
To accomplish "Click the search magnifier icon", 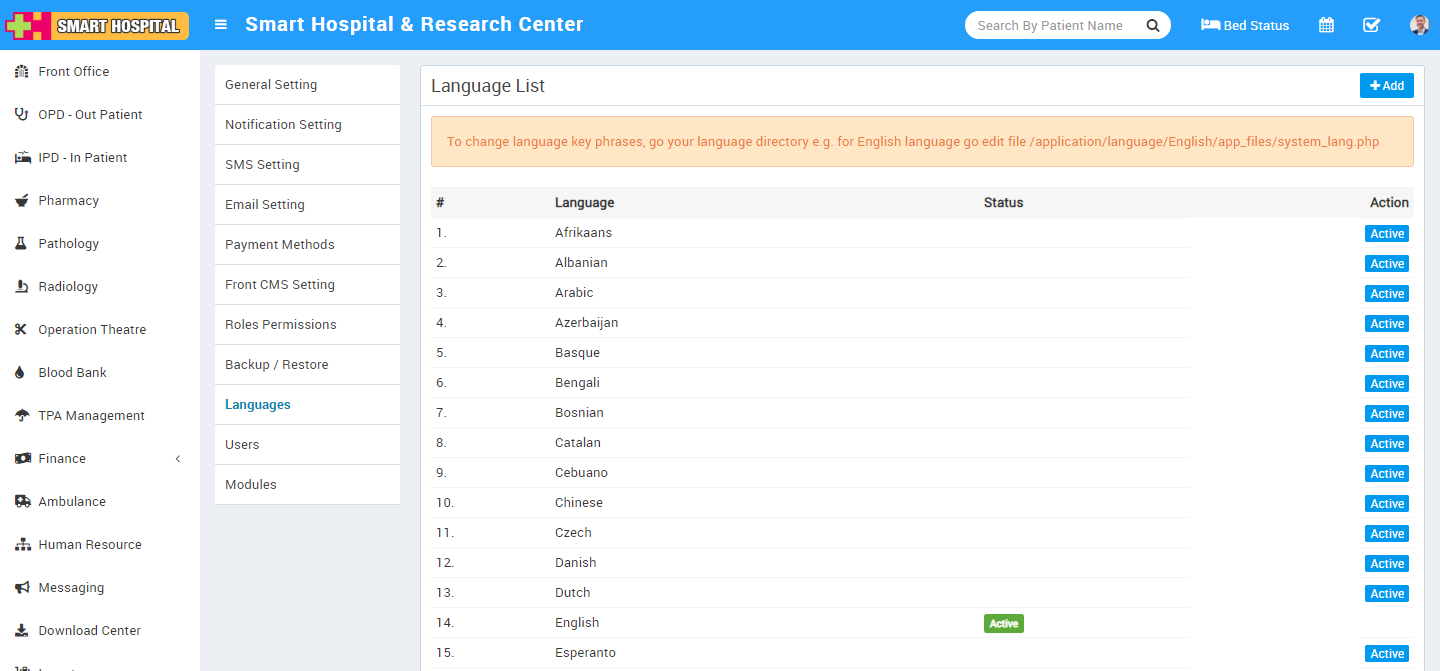I will (x=1153, y=25).
